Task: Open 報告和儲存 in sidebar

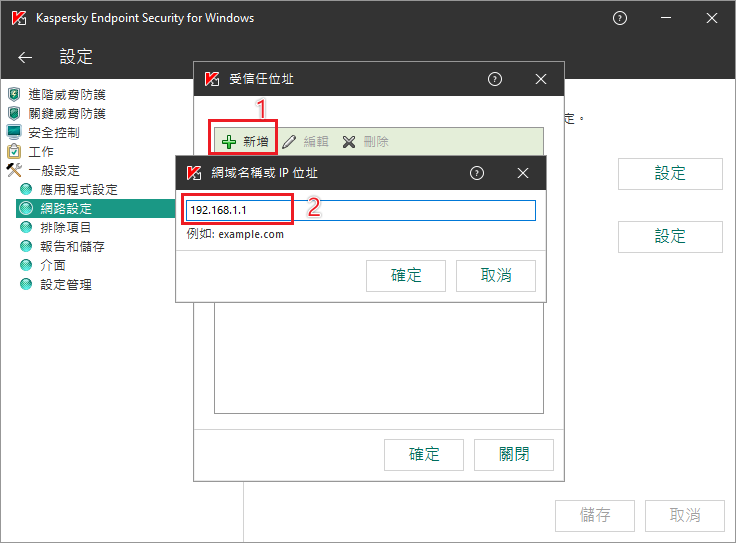Action: (x=72, y=246)
